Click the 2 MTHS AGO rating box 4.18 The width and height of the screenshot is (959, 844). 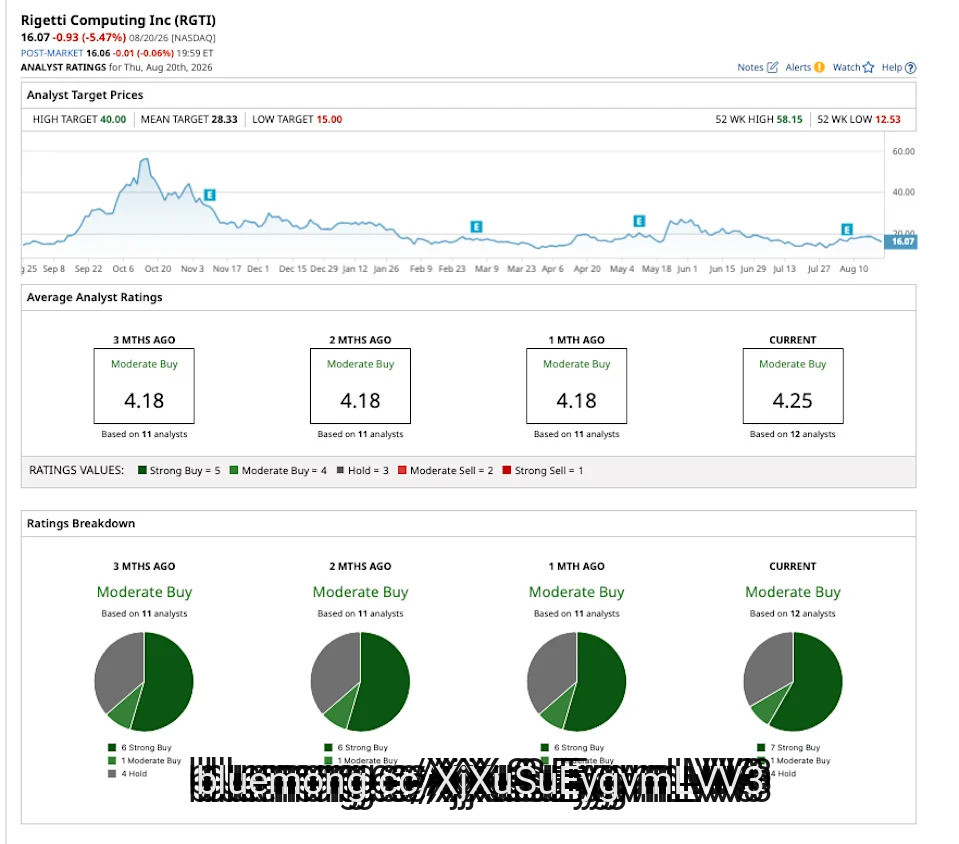[360, 386]
